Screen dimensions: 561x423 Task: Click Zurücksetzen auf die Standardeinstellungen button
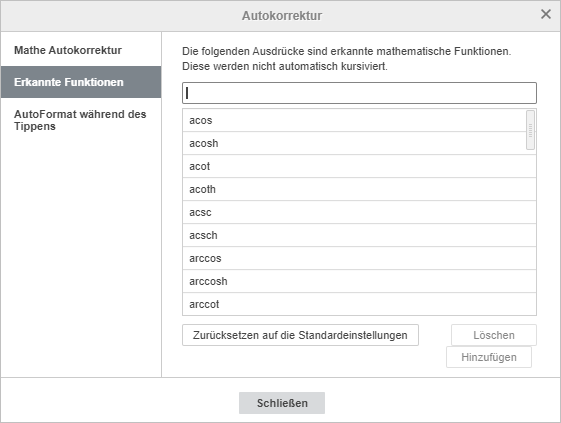tap(300, 335)
